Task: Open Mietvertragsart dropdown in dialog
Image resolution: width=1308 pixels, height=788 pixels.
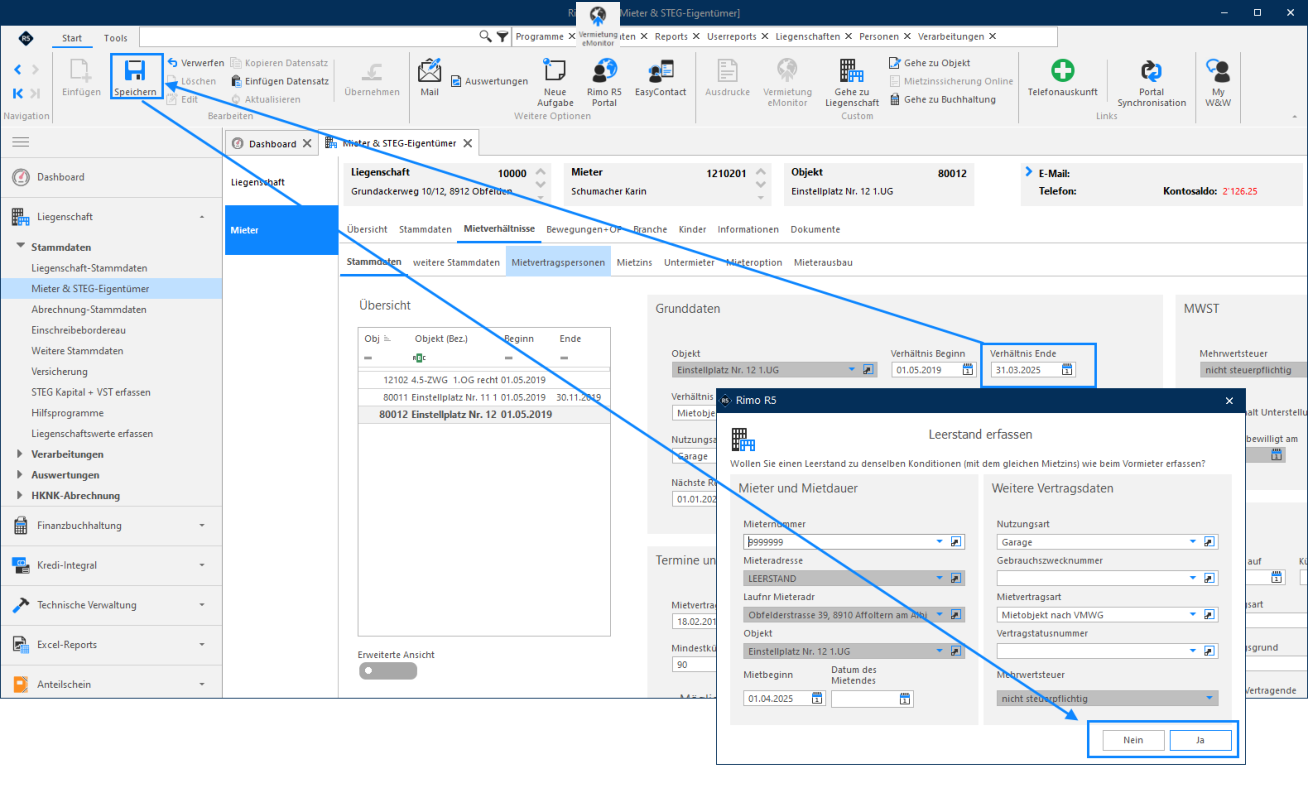Action: (x=1192, y=614)
